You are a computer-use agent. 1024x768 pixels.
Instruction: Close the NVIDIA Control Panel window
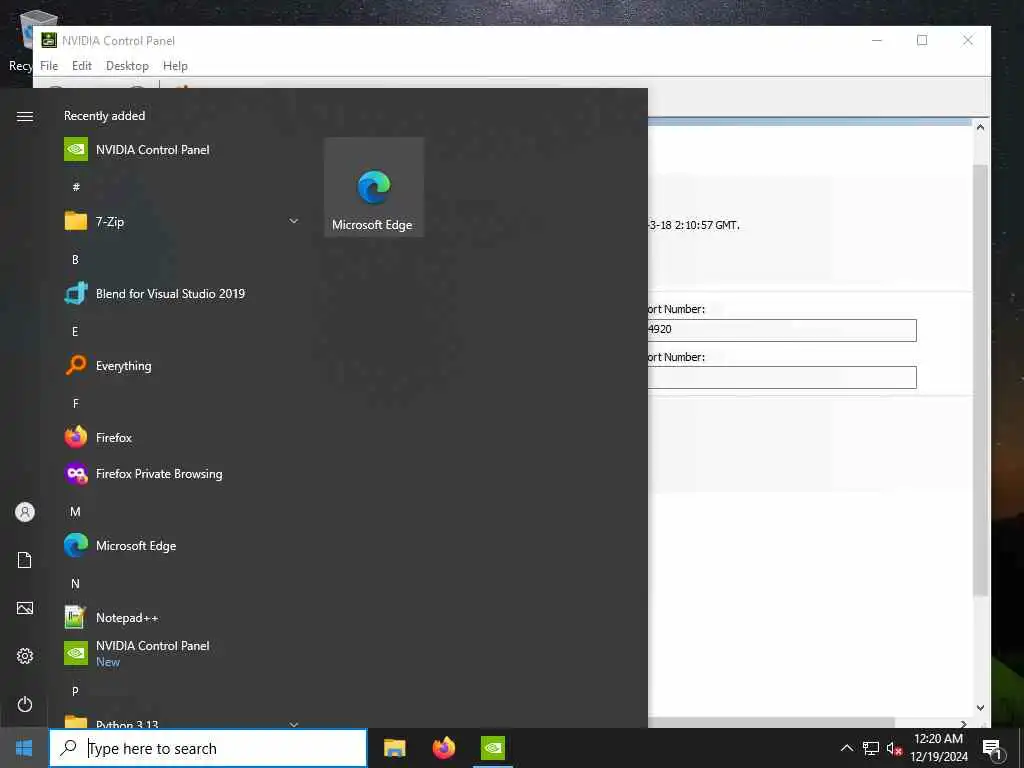coord(967,40)
